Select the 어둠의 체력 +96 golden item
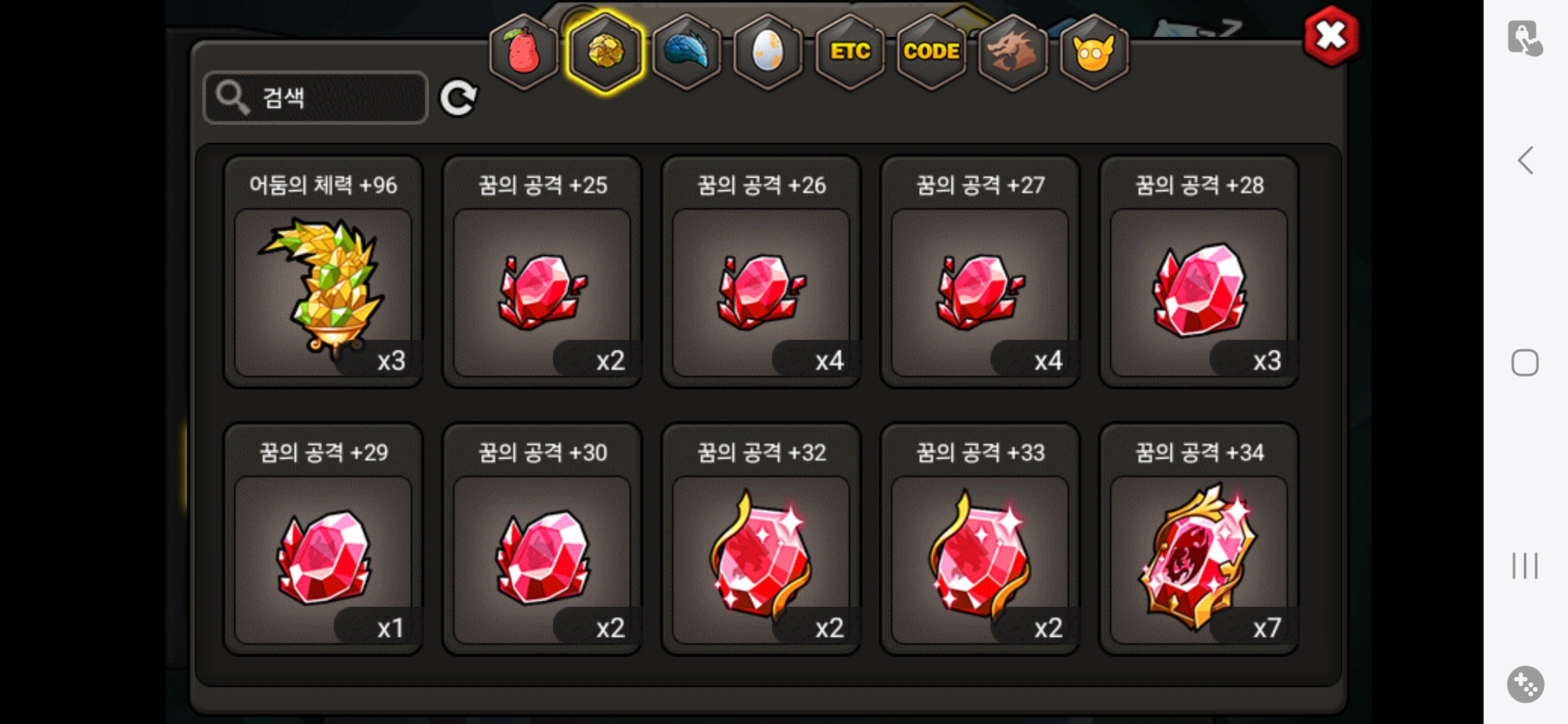The width and height of the screenshot is (1568, 724). [323, 271]
